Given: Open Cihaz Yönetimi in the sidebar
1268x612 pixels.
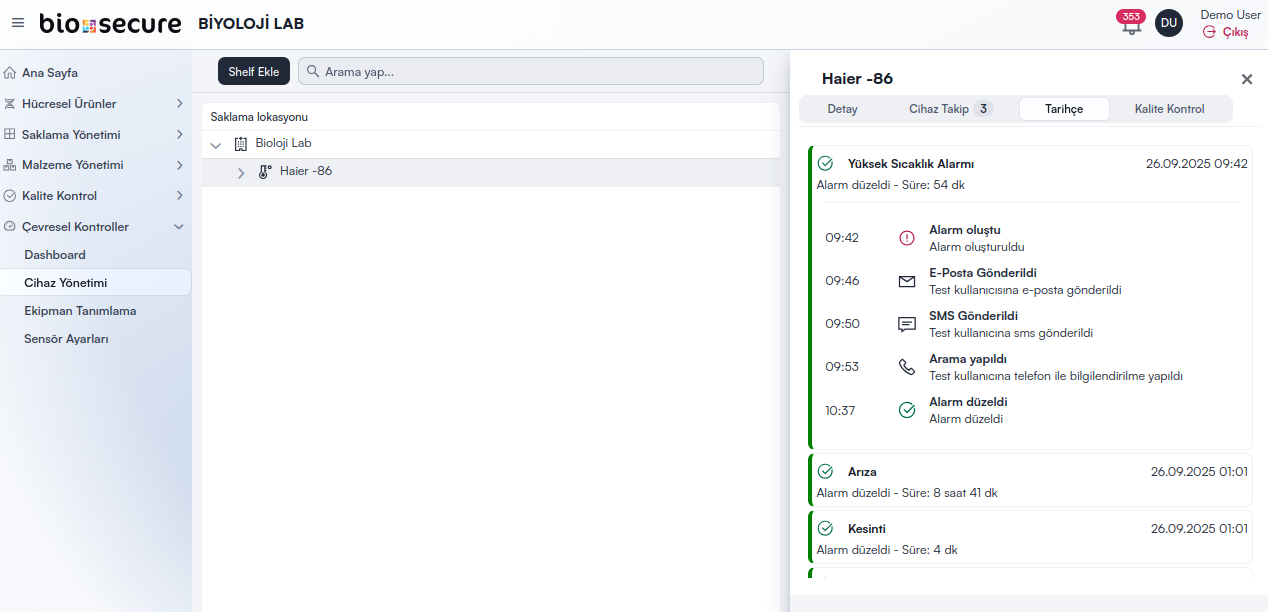Looking at the screenshot, I should pyautogui.click(x=96, y=283).
